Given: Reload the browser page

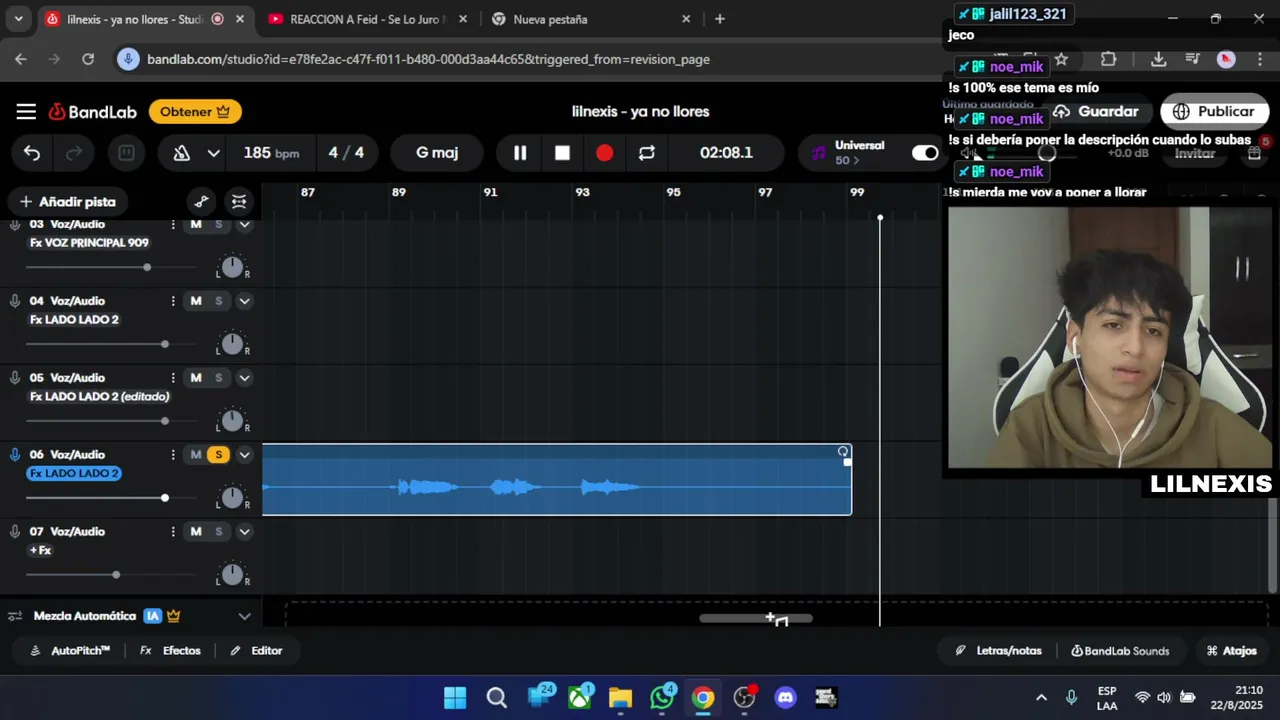Looking at the screenshot, I should [x=88, y=59].
